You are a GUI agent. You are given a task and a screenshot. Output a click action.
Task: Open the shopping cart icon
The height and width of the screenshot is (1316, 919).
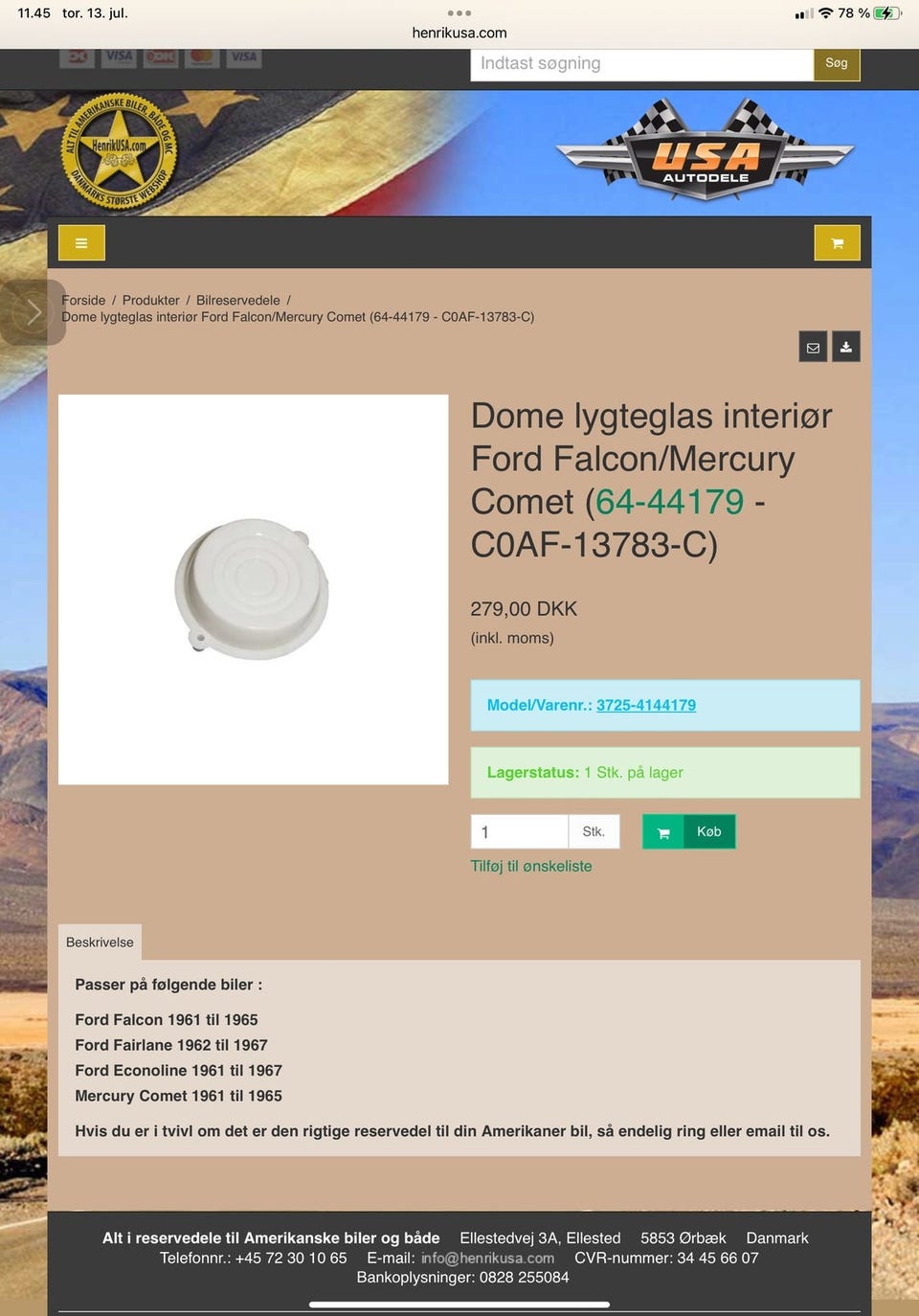[x=838, y=243]
